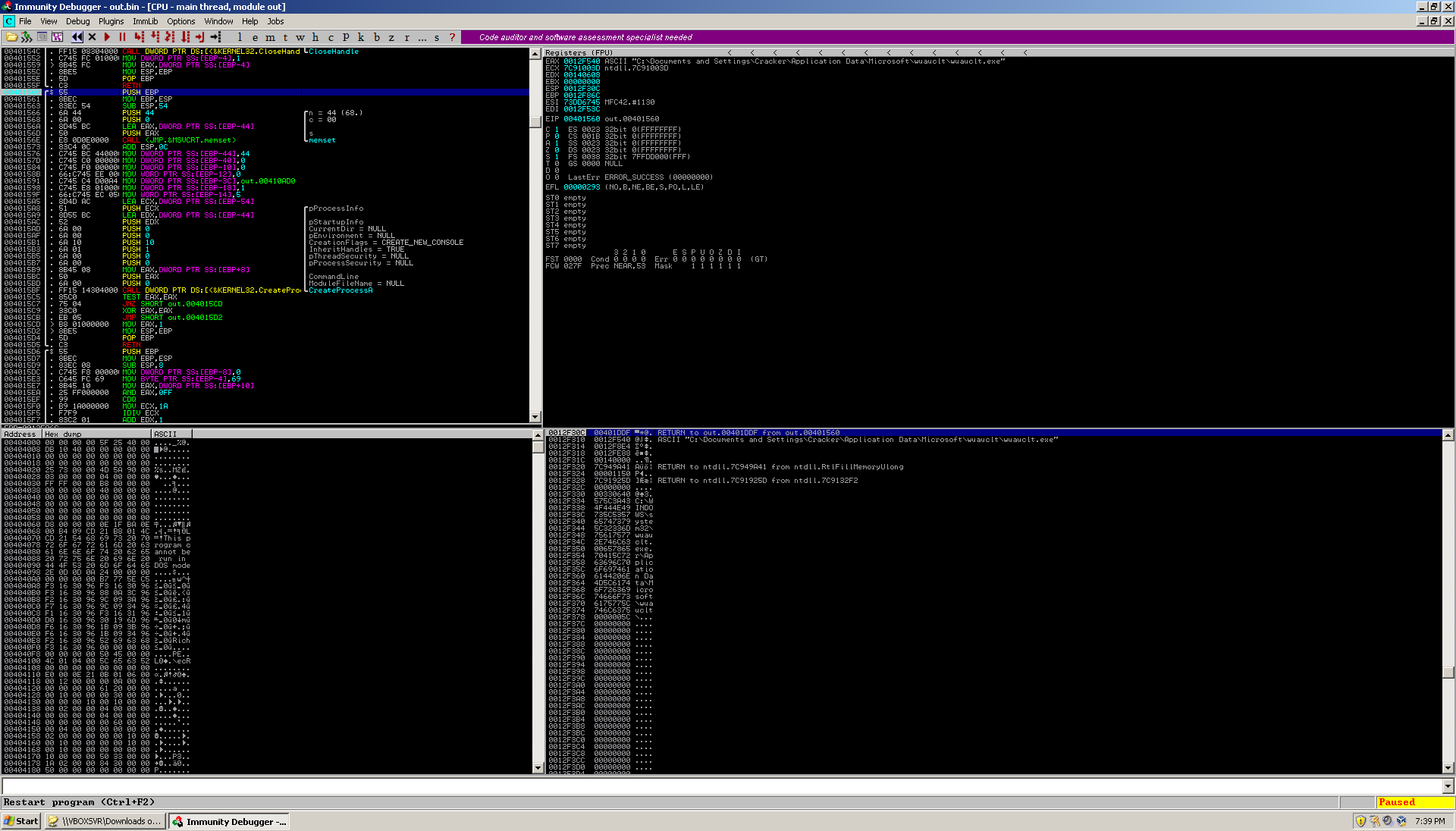
Task: Click the Open file toolbar icon
Action: click(x=11, y=37)
